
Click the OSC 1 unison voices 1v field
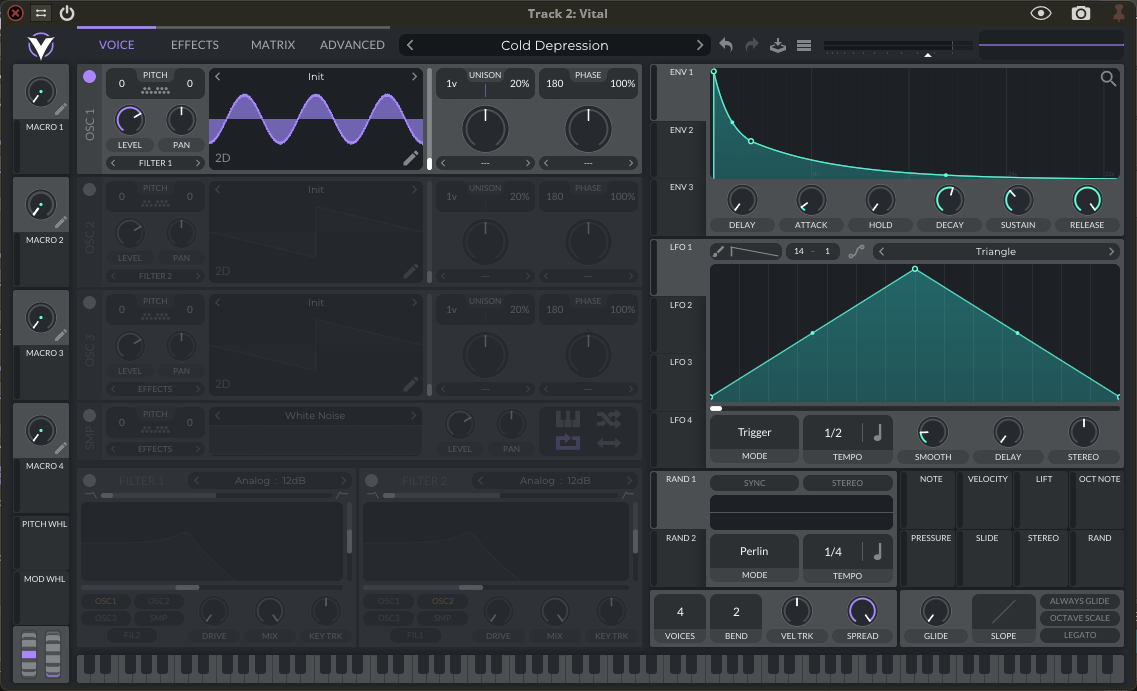pos(452,84)
